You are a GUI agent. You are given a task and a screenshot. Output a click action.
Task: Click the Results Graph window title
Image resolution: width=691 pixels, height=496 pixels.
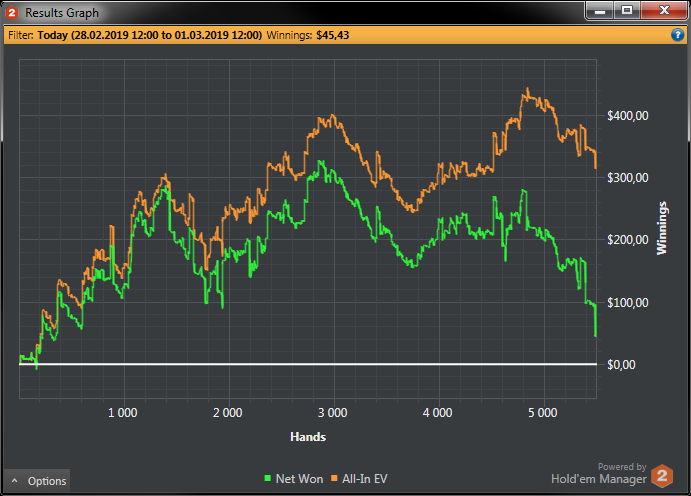[62, 13]
